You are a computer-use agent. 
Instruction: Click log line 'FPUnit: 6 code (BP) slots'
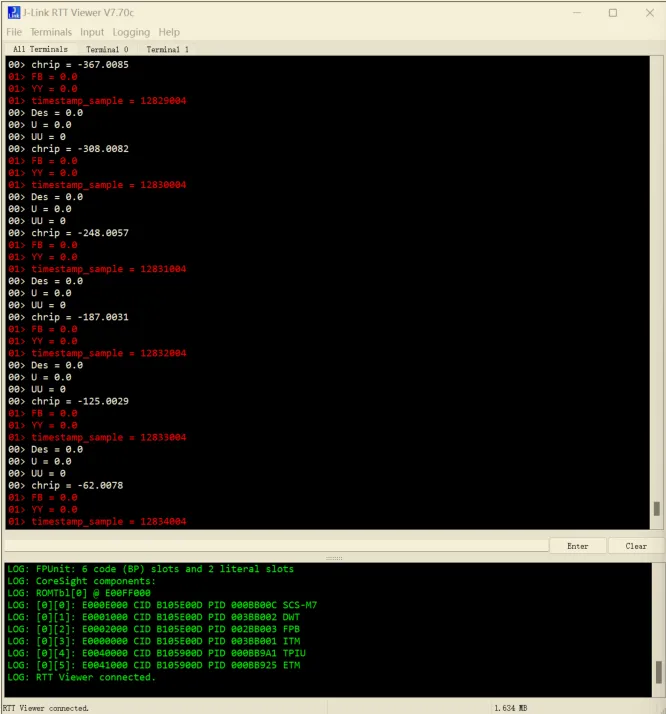point(150,569)
